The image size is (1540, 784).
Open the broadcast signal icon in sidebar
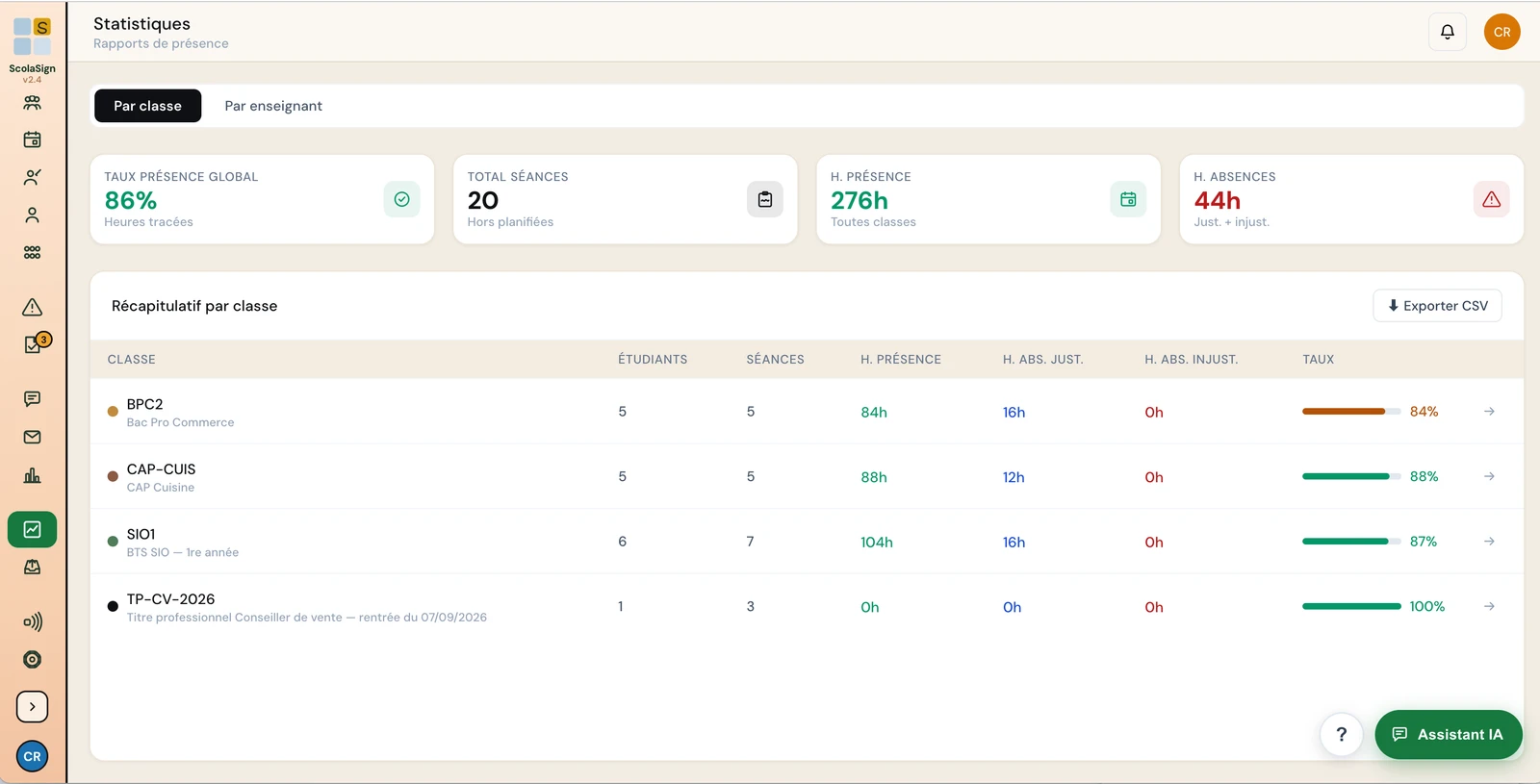click(x=32, y=621)
